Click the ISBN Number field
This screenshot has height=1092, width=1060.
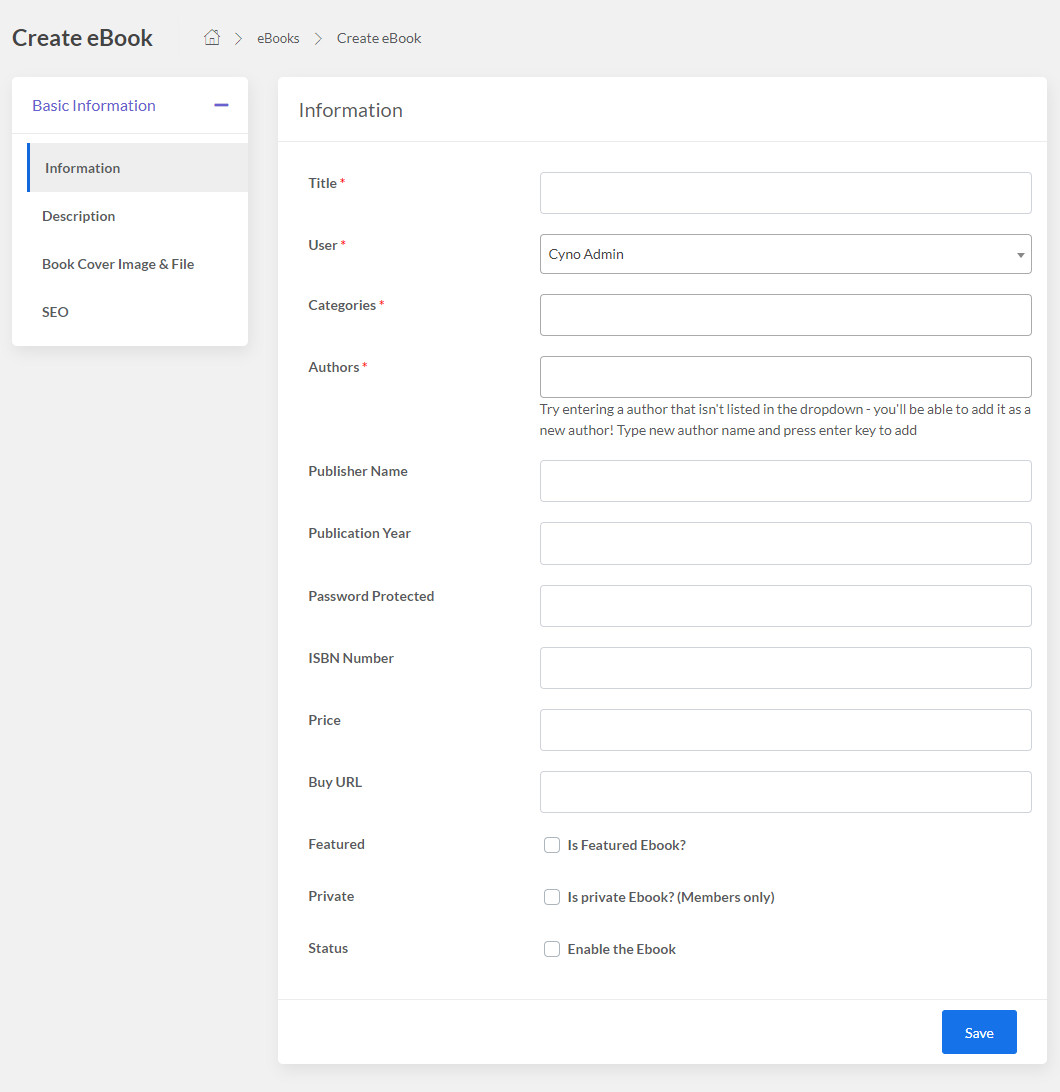click(x=785, y=667)
